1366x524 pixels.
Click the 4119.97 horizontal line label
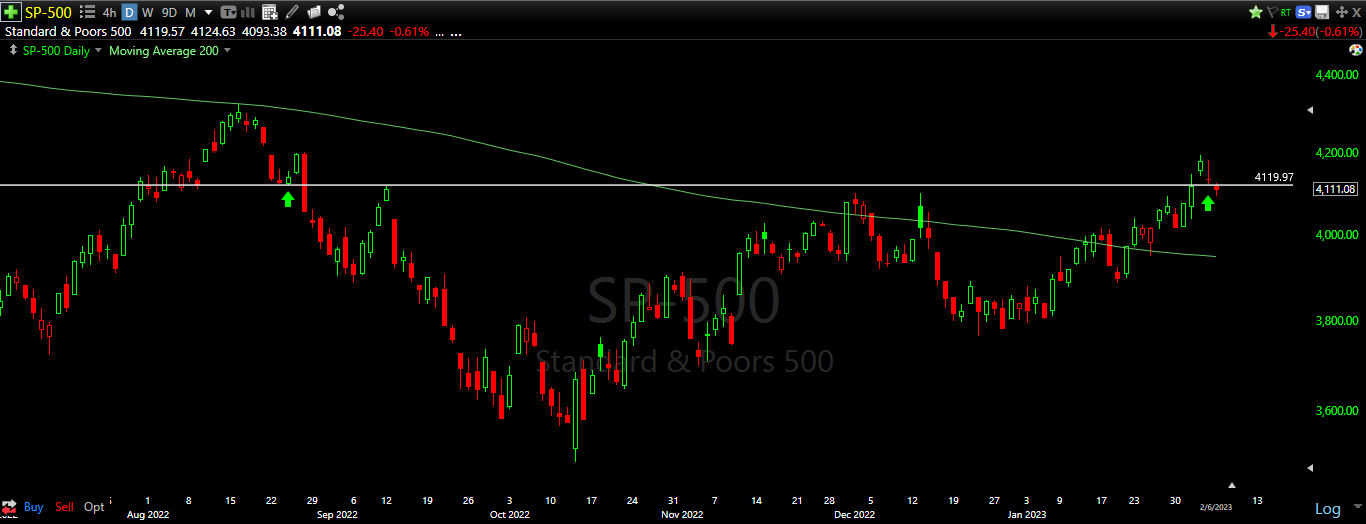coord(1273,177)
